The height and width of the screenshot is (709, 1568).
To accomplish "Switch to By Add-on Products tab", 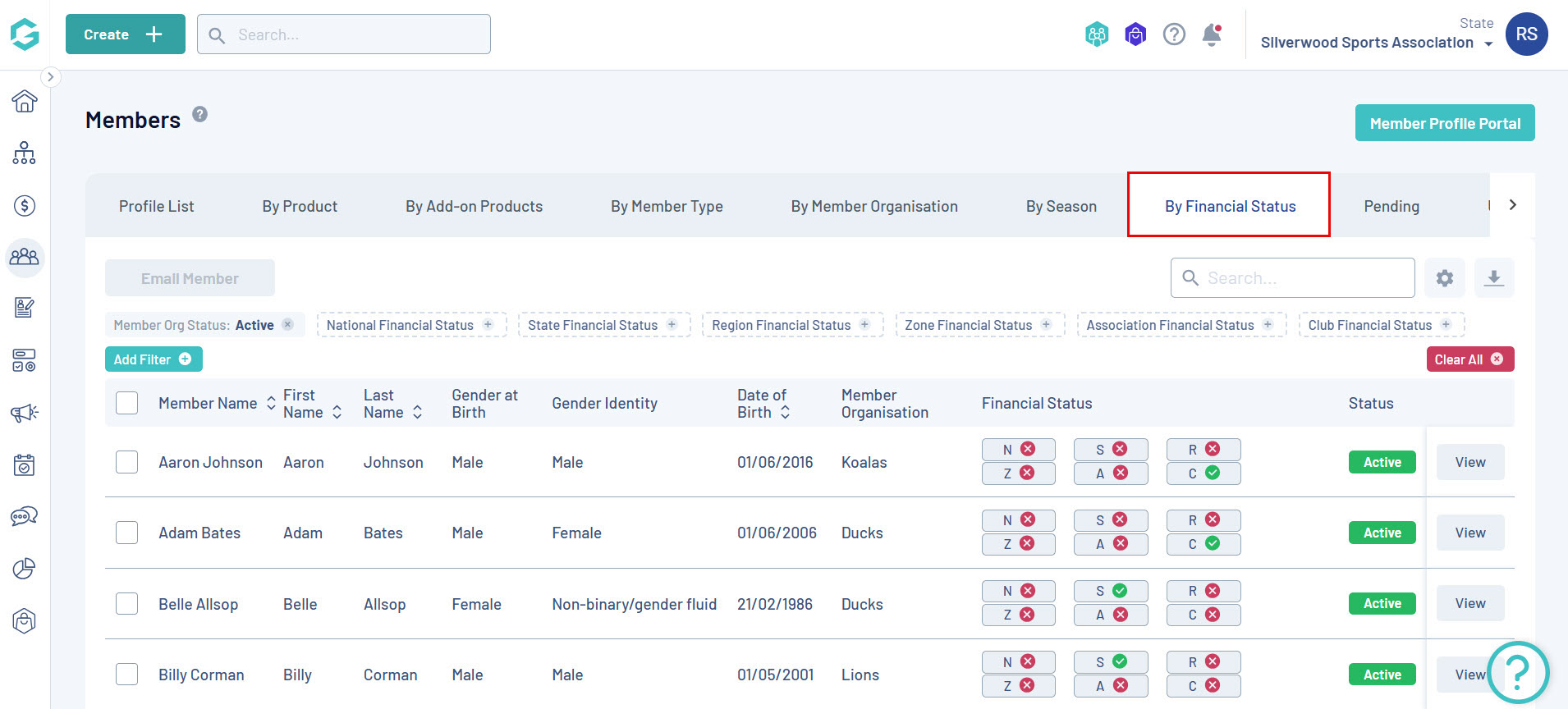I will pyautogui.click(x=474, y=206).
